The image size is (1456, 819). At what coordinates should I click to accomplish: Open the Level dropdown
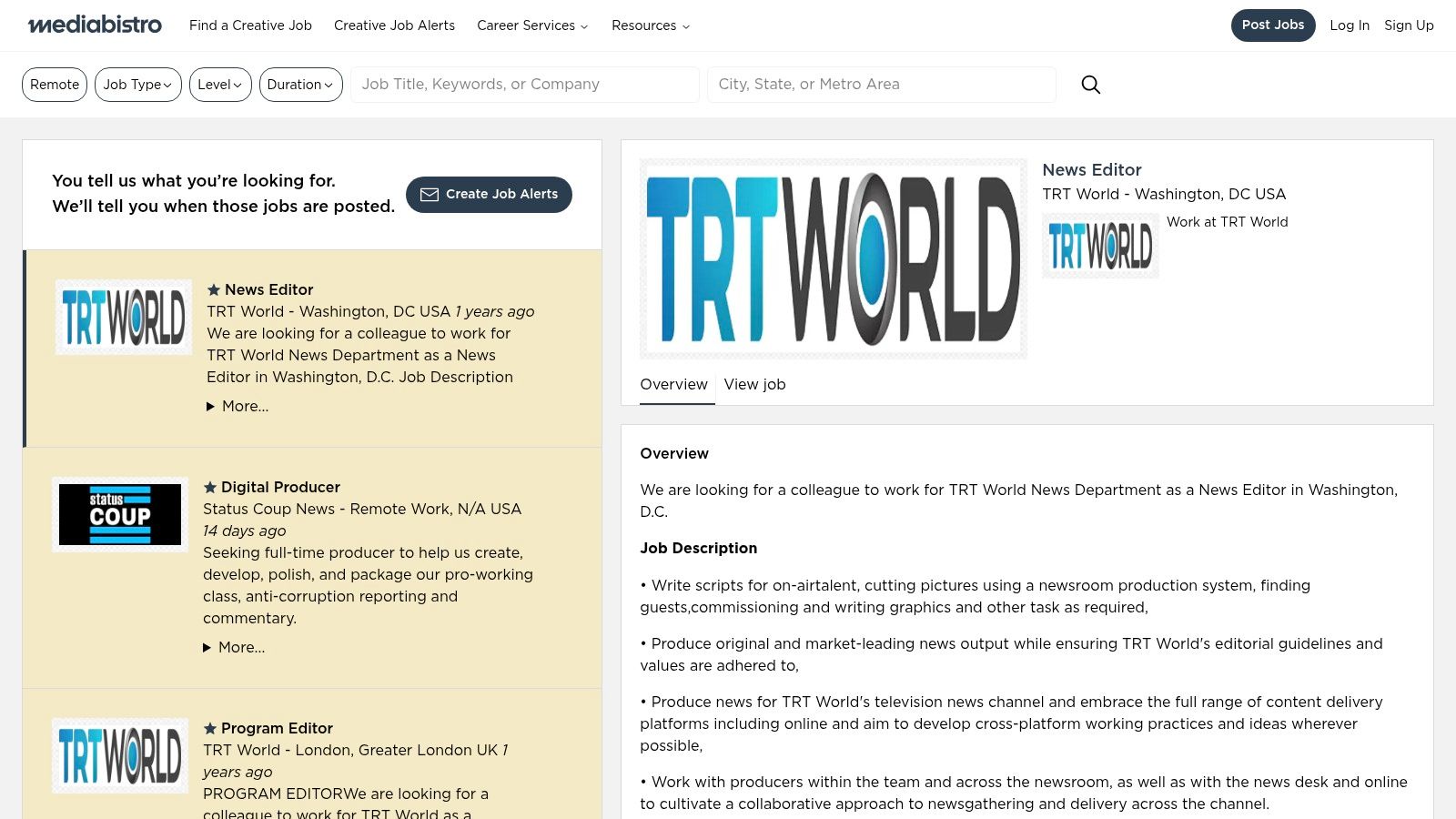click(x=220, y=85)
